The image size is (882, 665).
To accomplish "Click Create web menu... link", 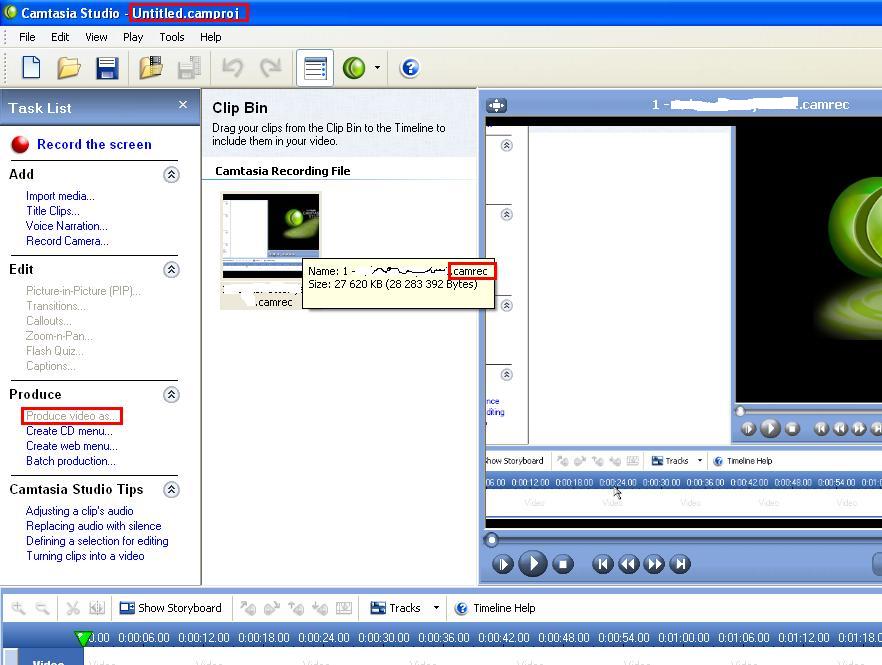I will 71,446.
